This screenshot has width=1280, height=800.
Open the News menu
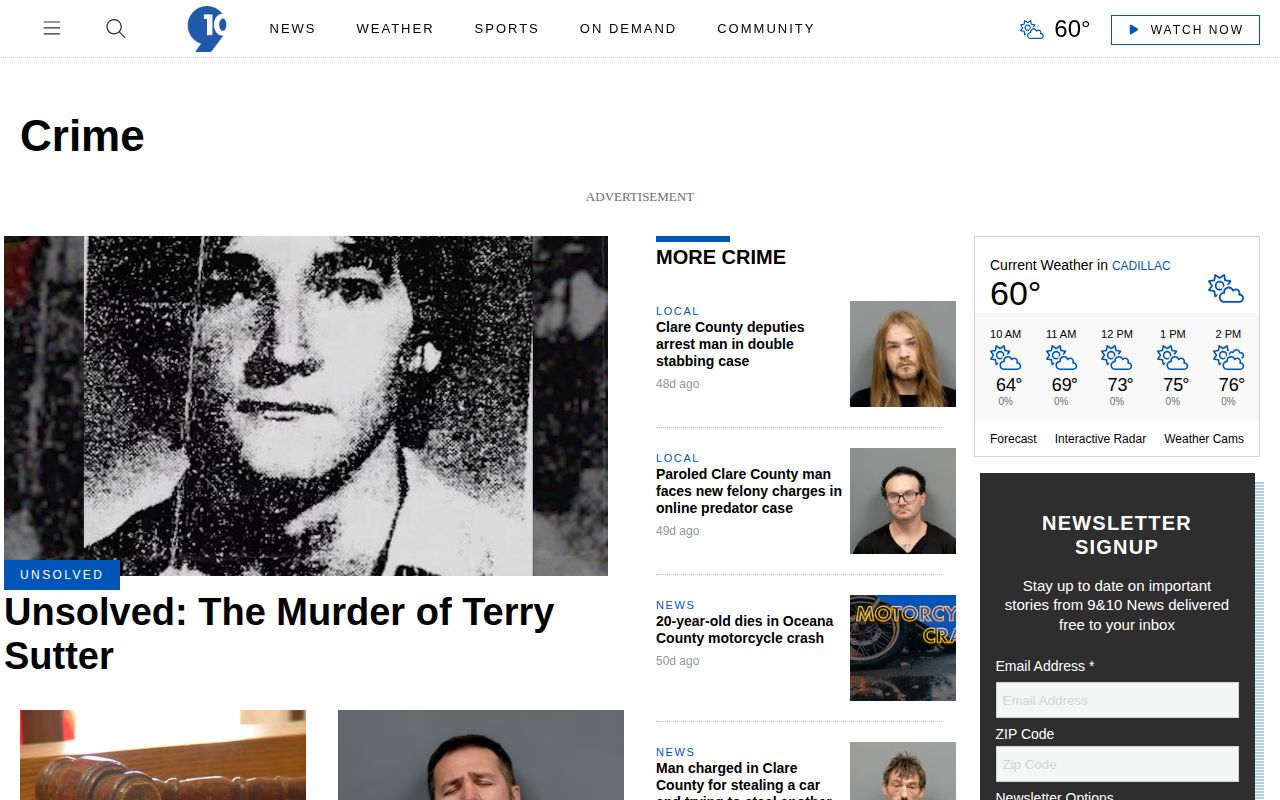pos(292,29)
